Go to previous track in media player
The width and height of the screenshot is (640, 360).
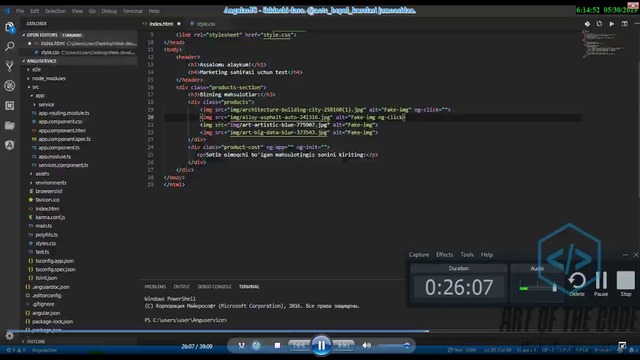coord(299,345)
